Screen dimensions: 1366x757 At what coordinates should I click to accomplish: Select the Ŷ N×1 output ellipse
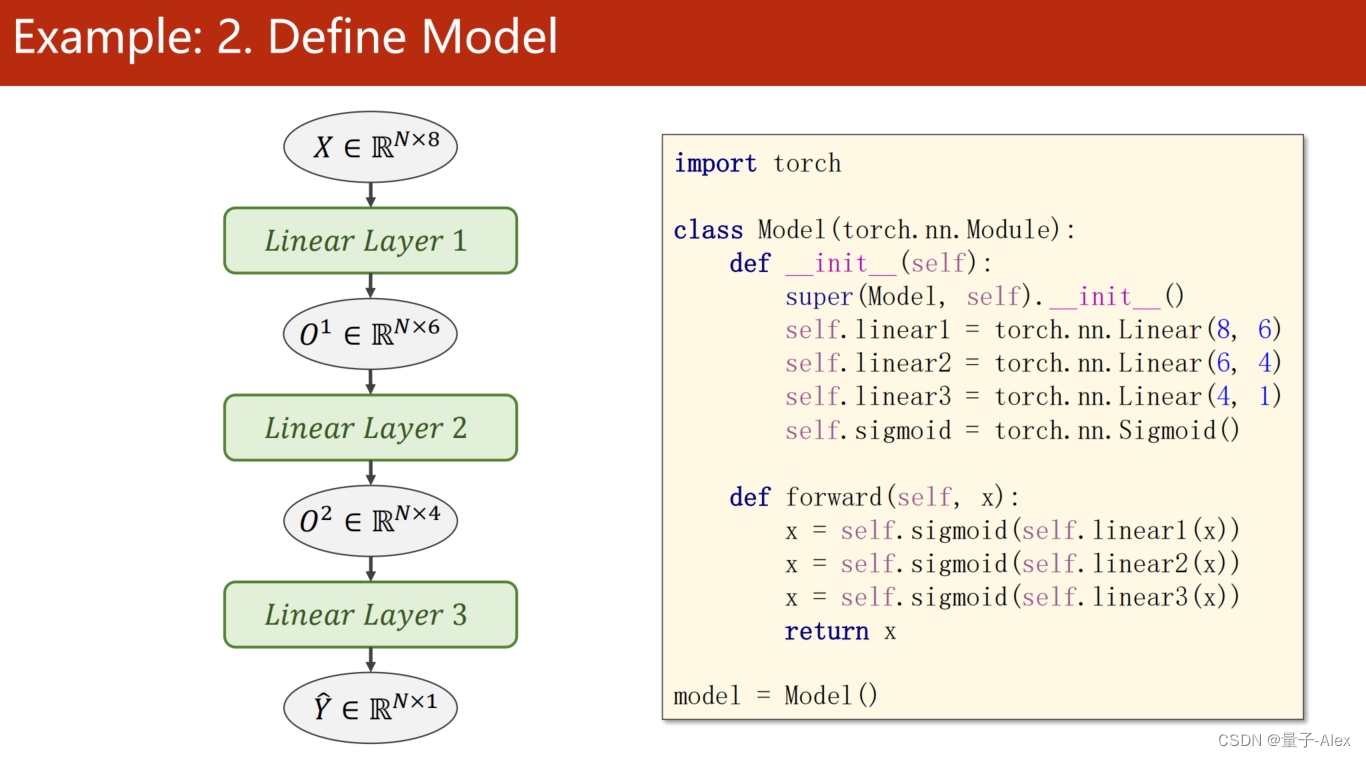[371, 708]
